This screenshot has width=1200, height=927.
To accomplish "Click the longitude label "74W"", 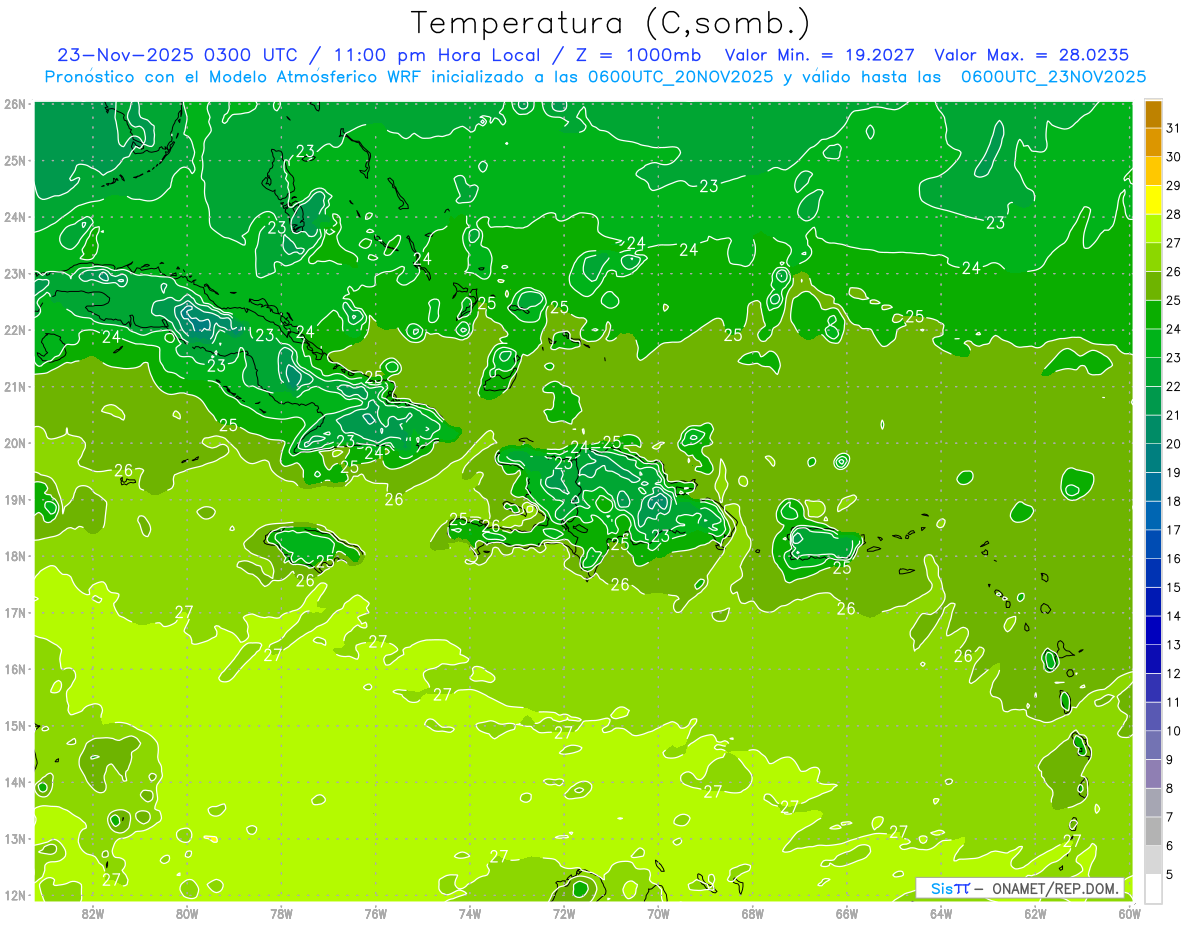I will click(469, 913).
